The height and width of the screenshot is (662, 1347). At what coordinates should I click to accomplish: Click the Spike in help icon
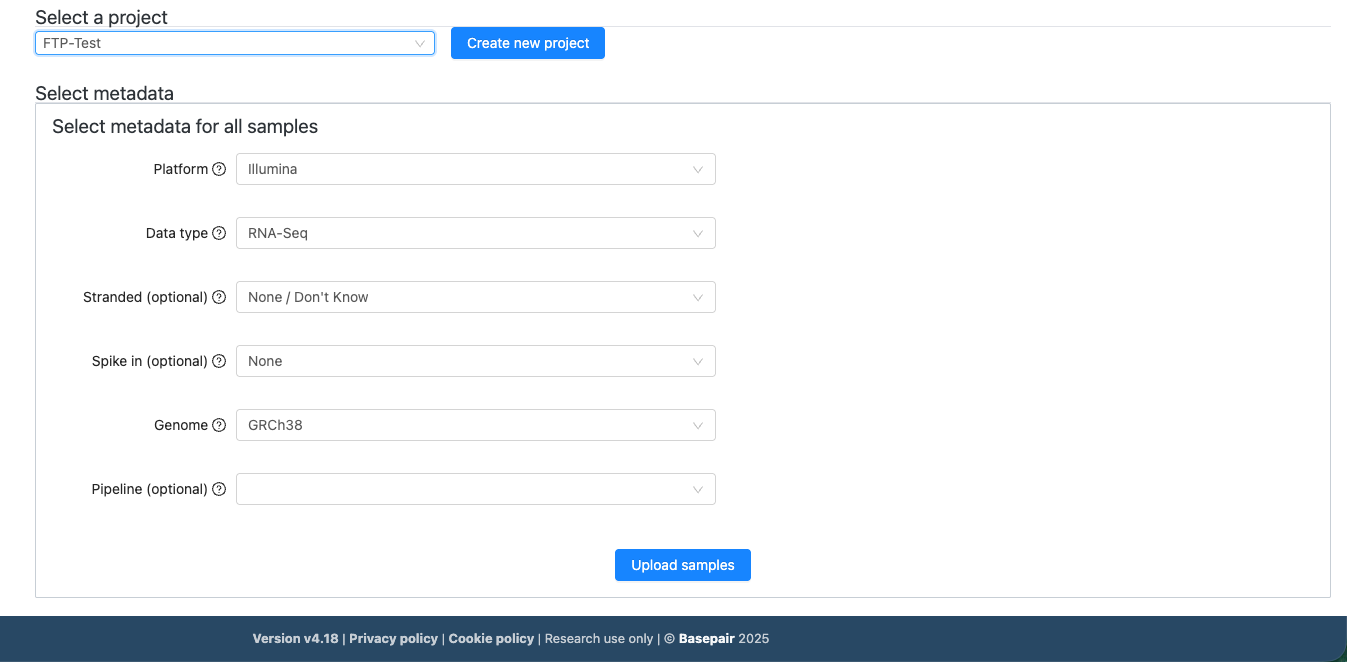point(220,361)
